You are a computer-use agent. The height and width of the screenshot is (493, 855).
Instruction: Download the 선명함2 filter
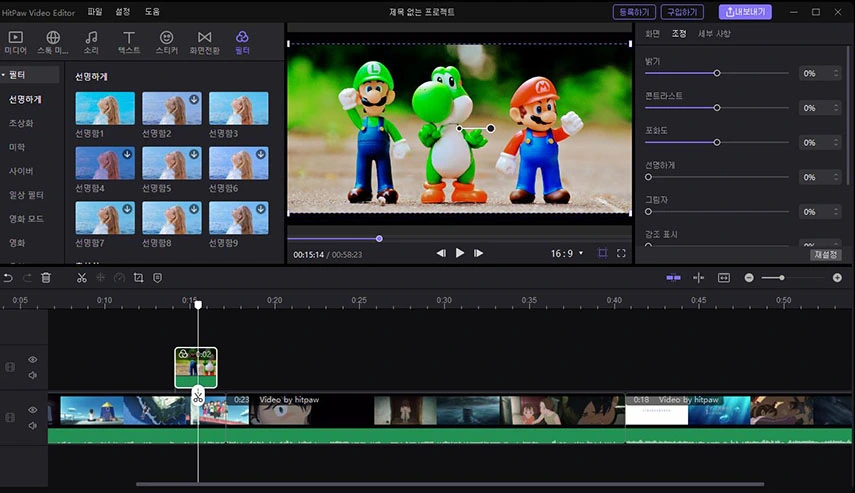click(x=194, y=99)
